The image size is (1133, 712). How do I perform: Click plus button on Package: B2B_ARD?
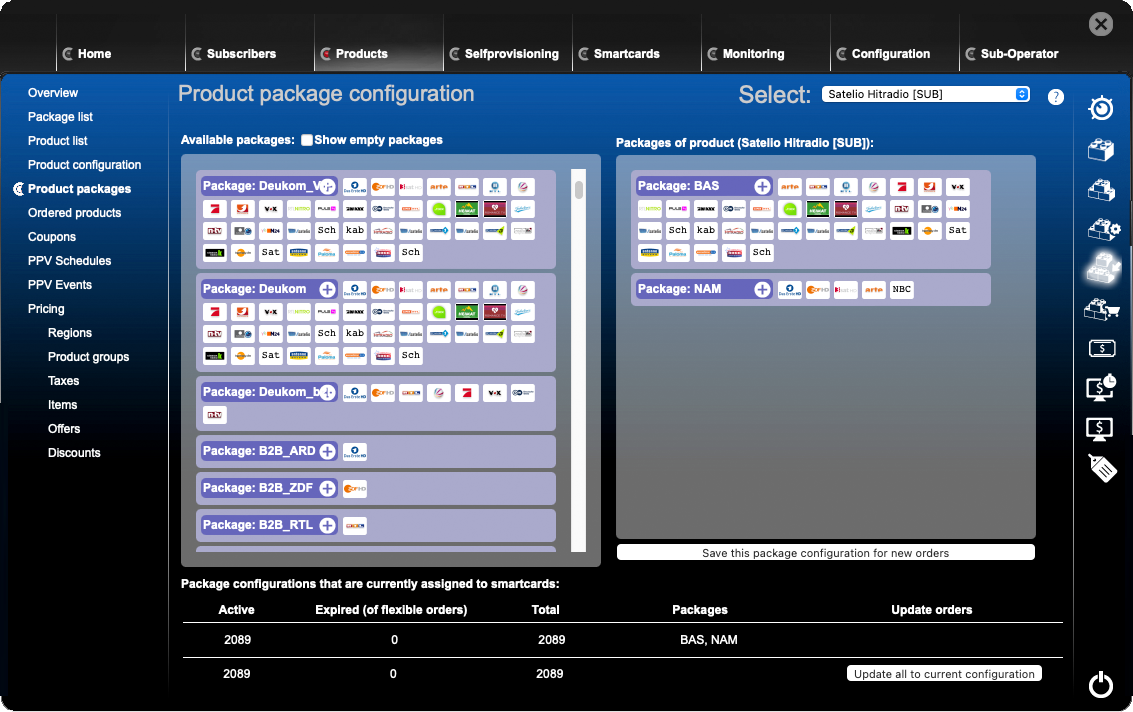[x=327, y=451]
